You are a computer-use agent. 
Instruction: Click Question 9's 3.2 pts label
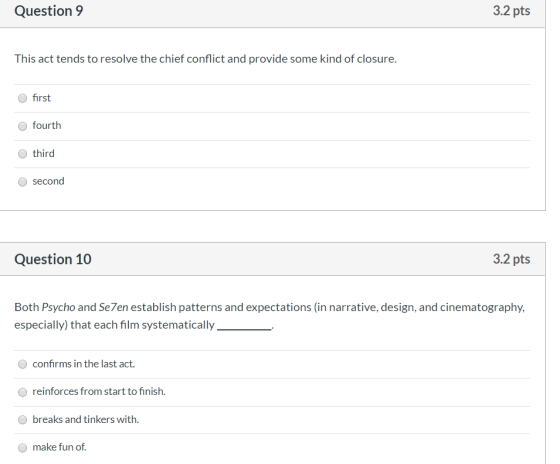(511, 11)
